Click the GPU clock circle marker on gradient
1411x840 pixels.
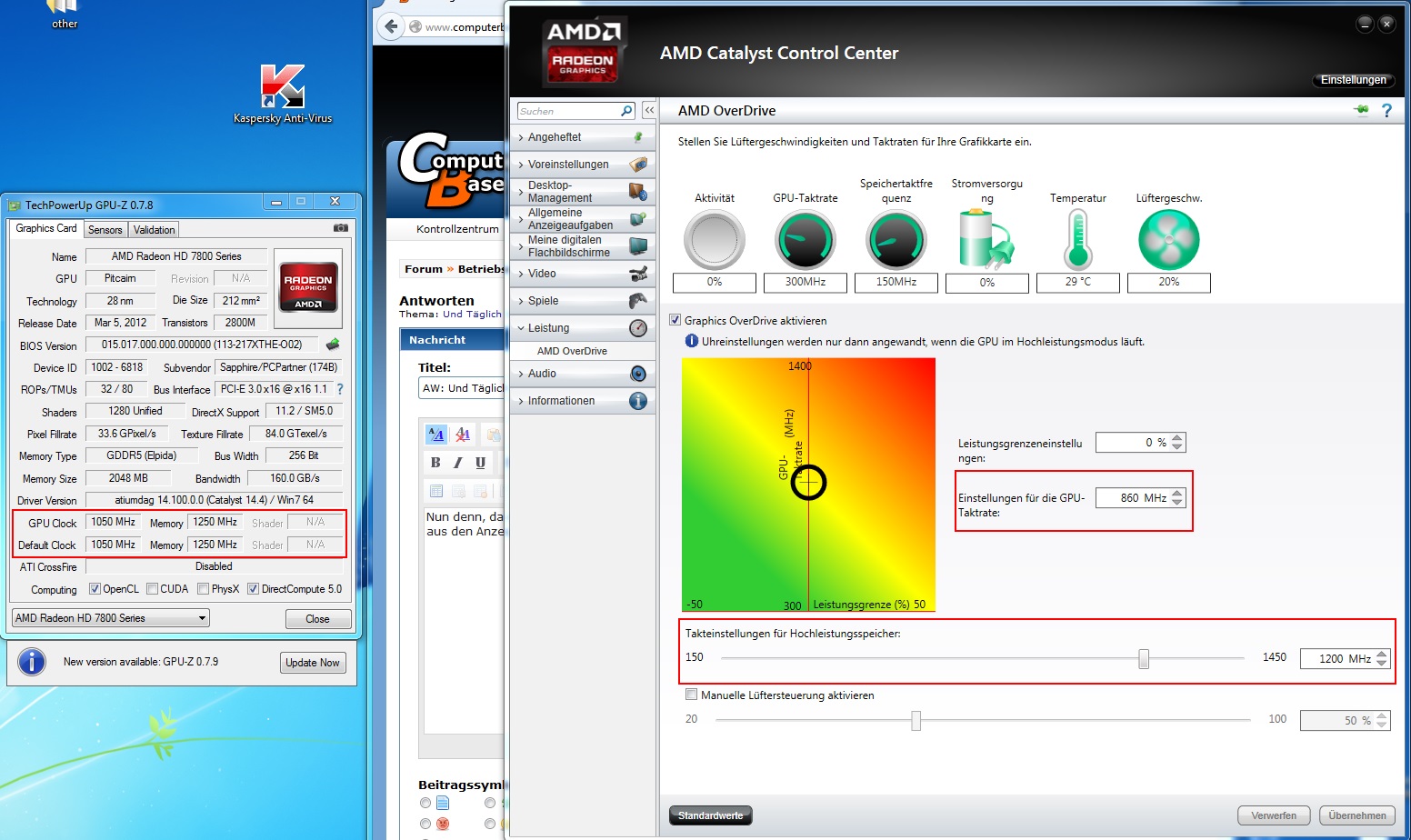pyautogui.click(x=808, y=483)
